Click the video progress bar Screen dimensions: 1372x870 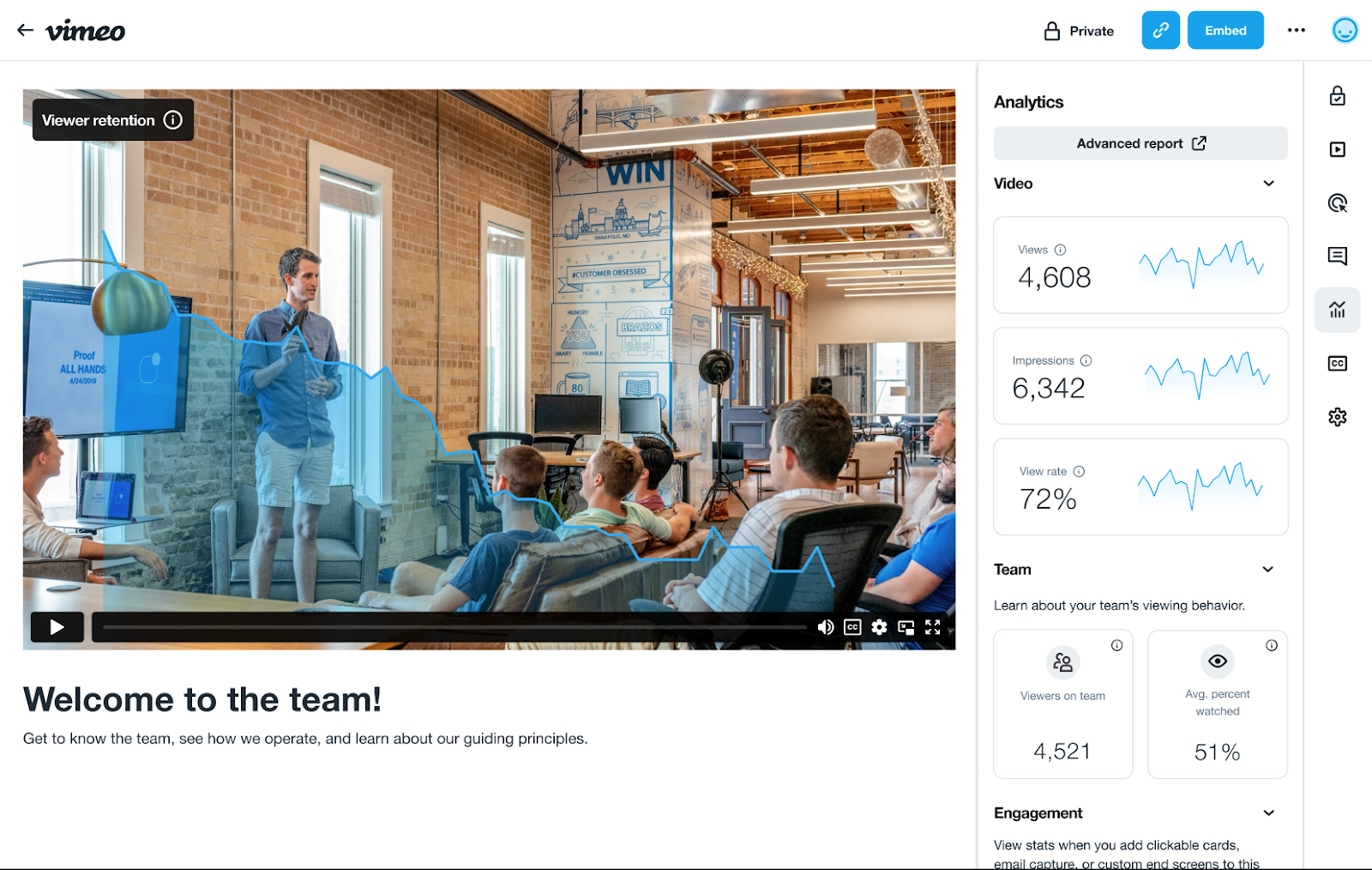(x=454, y=627)
